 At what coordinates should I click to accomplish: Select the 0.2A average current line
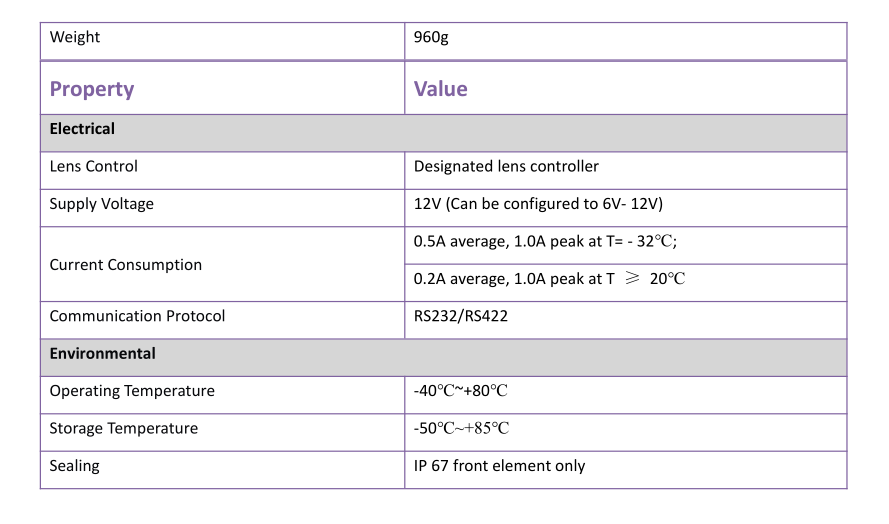549,279
